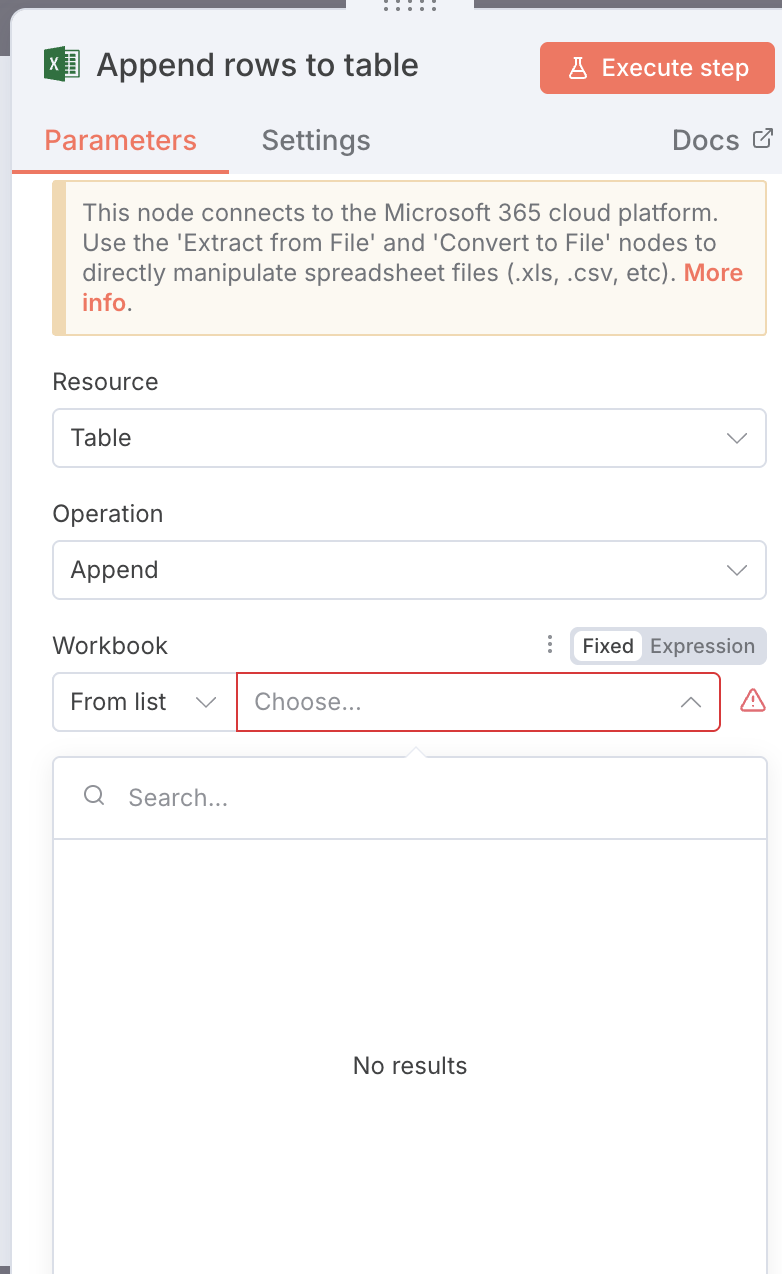Open the Resource dropdown showing Table
The height and width of the screenshot is (1274, 782).
pos(409,438)
